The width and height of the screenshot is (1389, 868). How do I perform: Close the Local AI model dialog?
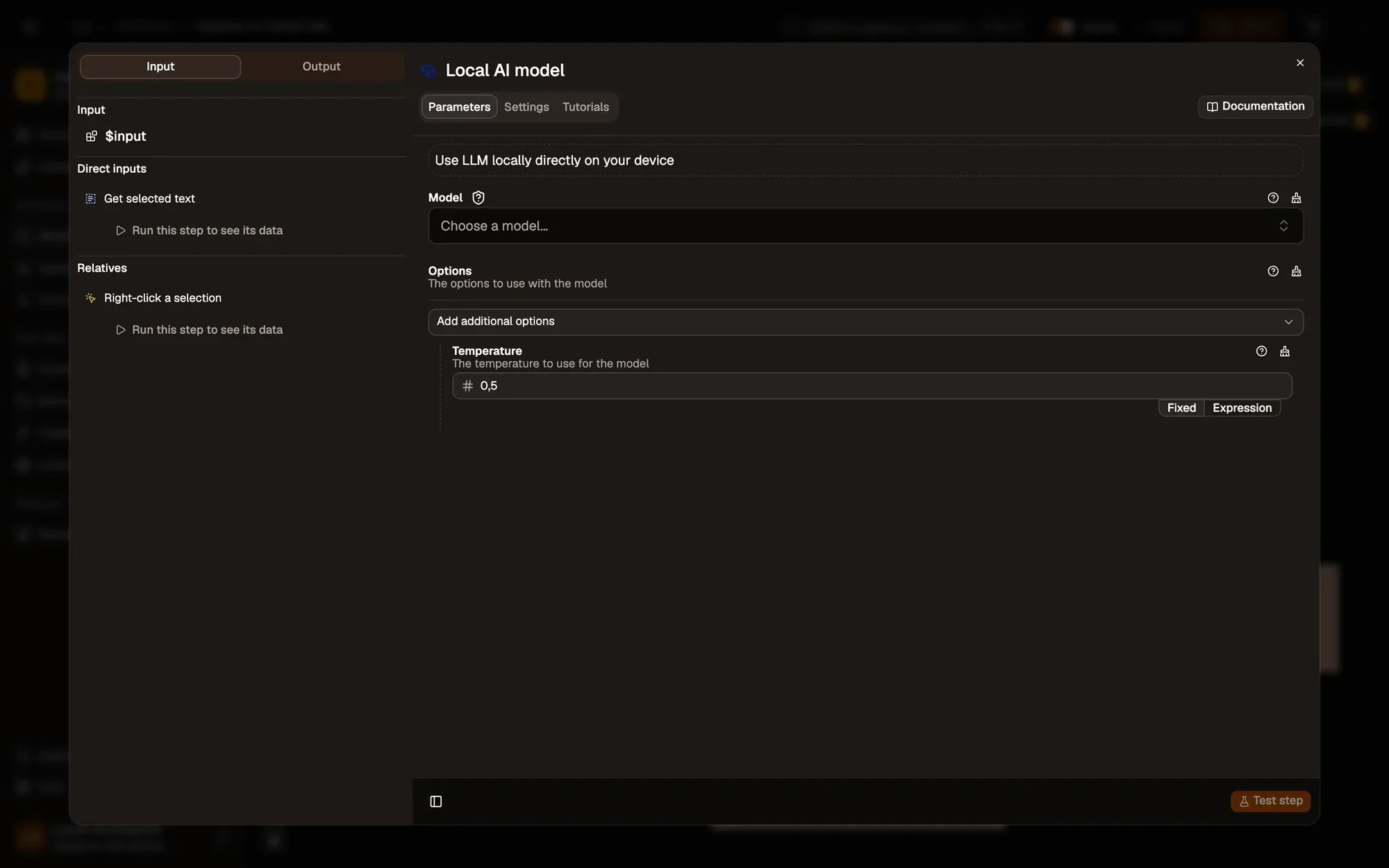click(x=1300, y=62)
